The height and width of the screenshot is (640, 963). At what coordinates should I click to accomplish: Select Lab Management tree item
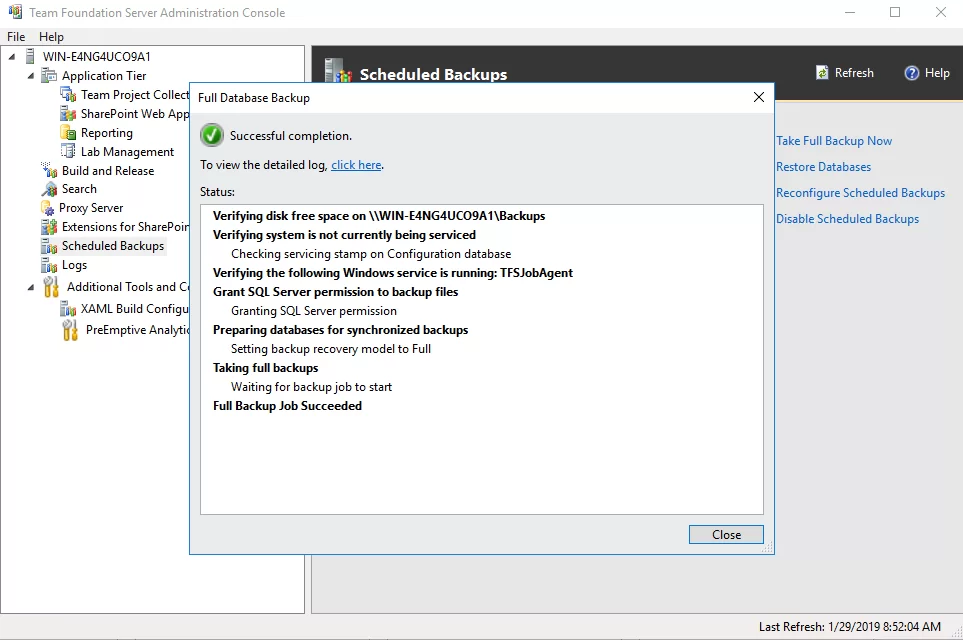point(127,152)
